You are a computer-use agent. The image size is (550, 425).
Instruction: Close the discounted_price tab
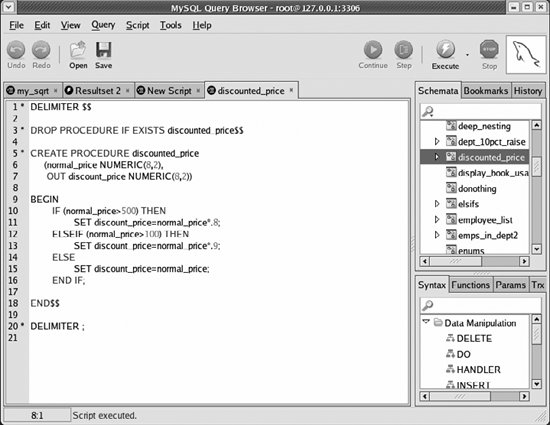click(291, 90)
